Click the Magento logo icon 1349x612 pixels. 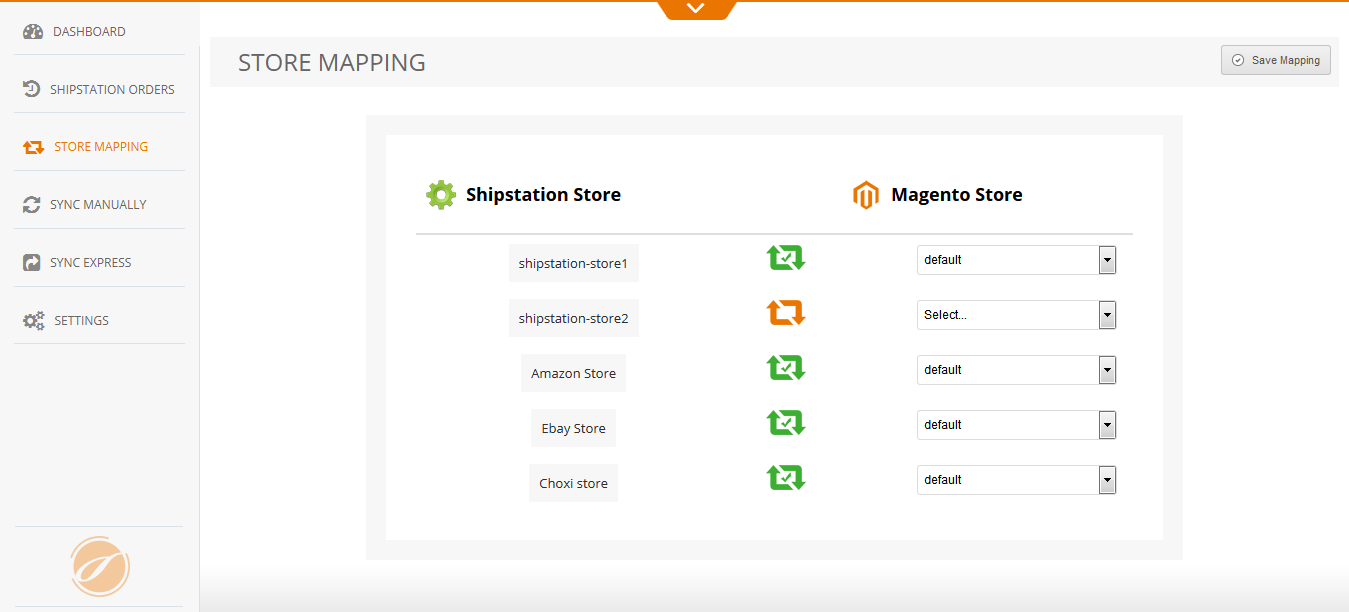tap(865, 195)
